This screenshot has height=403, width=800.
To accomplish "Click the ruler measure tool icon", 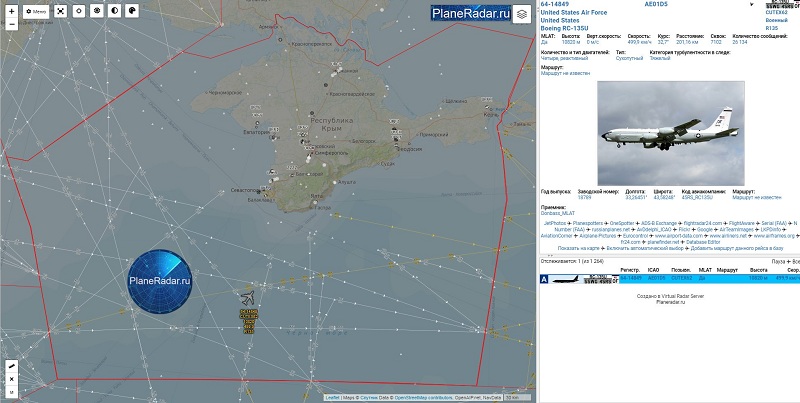I will click(11, 366).
